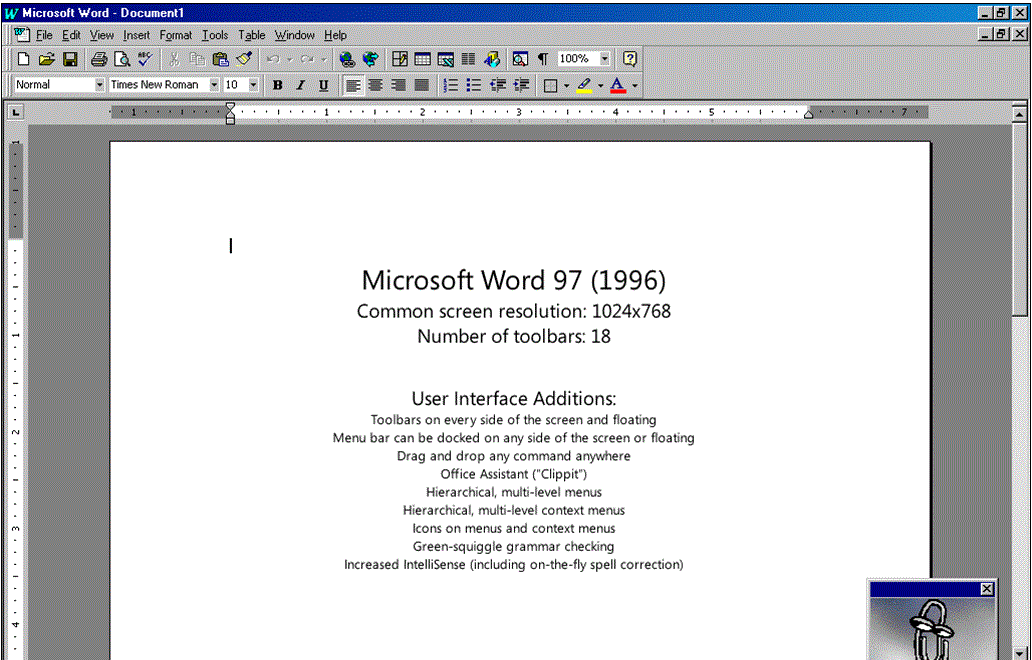Close the Clippit assistant window
The width and height of the screenshot is (1032, 660).
(x=987, y=589)
